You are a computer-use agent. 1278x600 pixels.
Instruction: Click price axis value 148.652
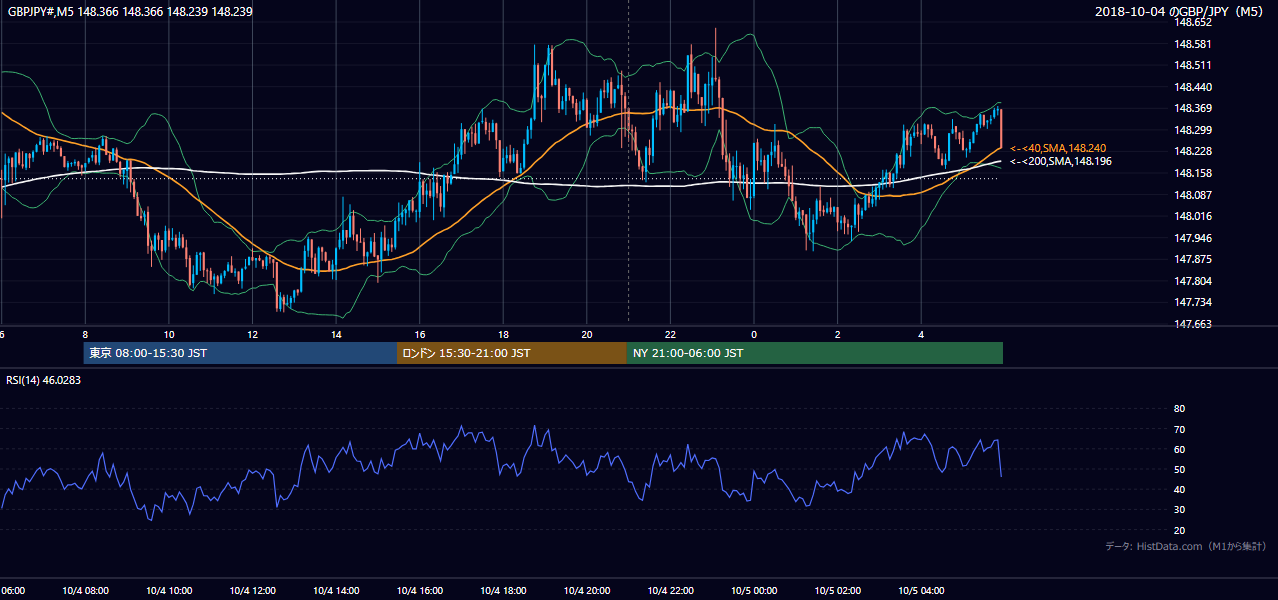(1192, 22)
